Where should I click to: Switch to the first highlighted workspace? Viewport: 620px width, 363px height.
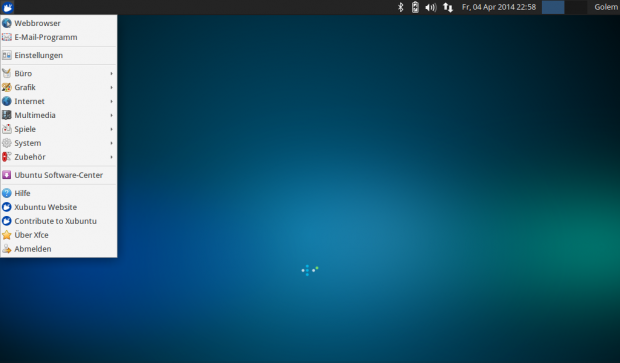[553, 7]
